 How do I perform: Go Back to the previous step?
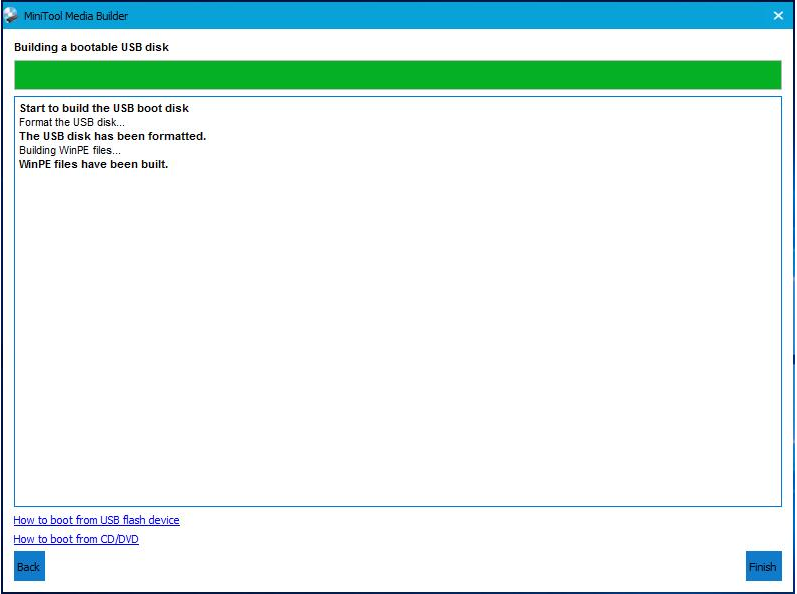pos(29,566)
